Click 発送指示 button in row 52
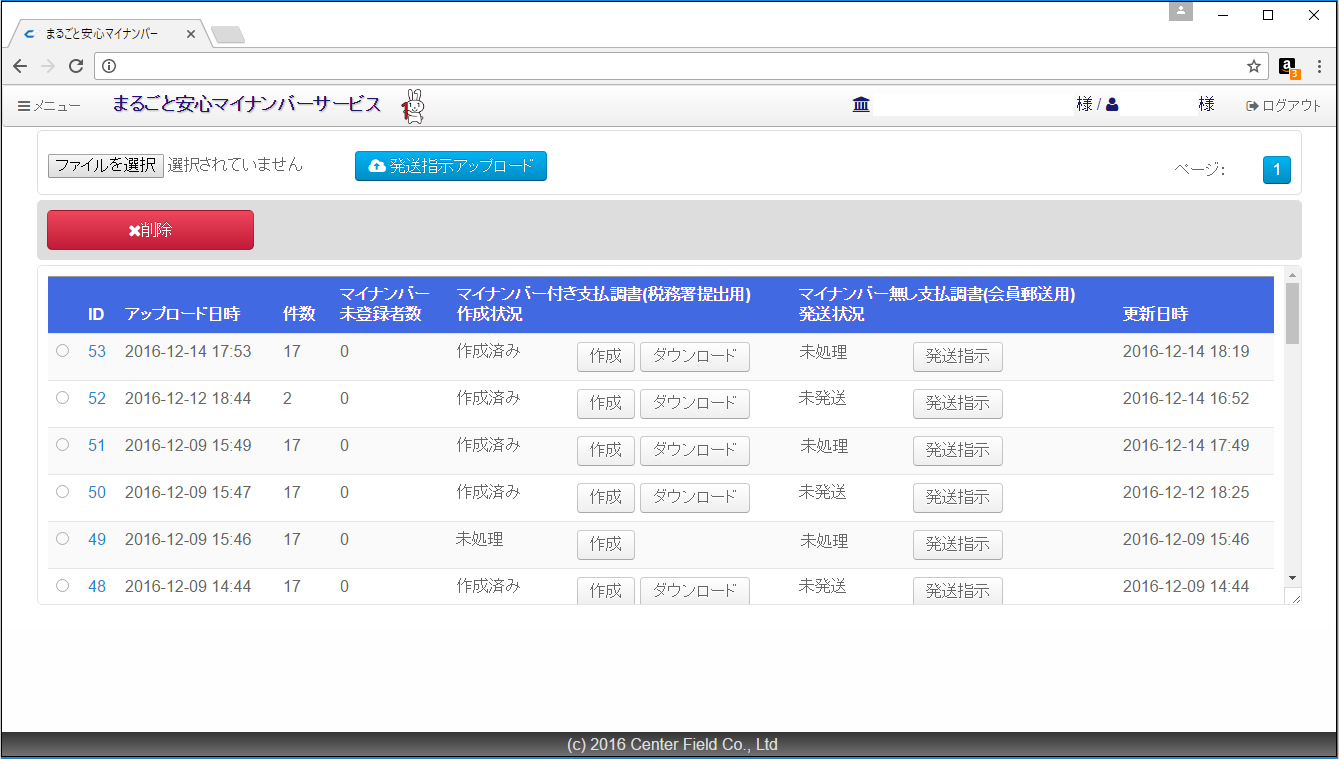This screenshot has height=759, width=1339. (958, 404)
